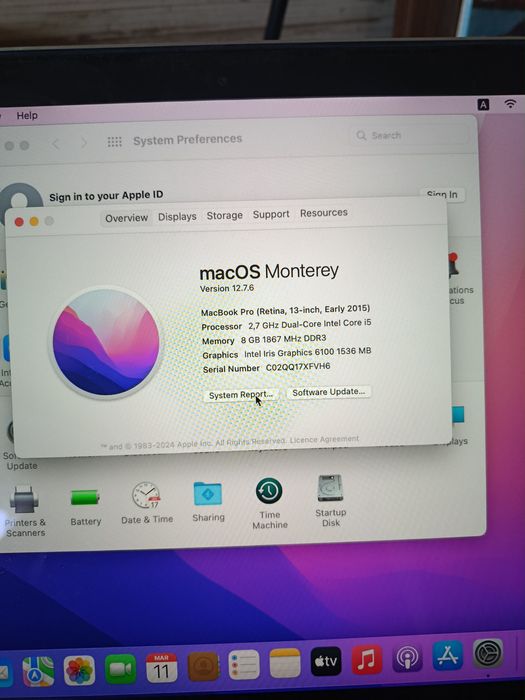Switch to the Support tab

point(271,214)
